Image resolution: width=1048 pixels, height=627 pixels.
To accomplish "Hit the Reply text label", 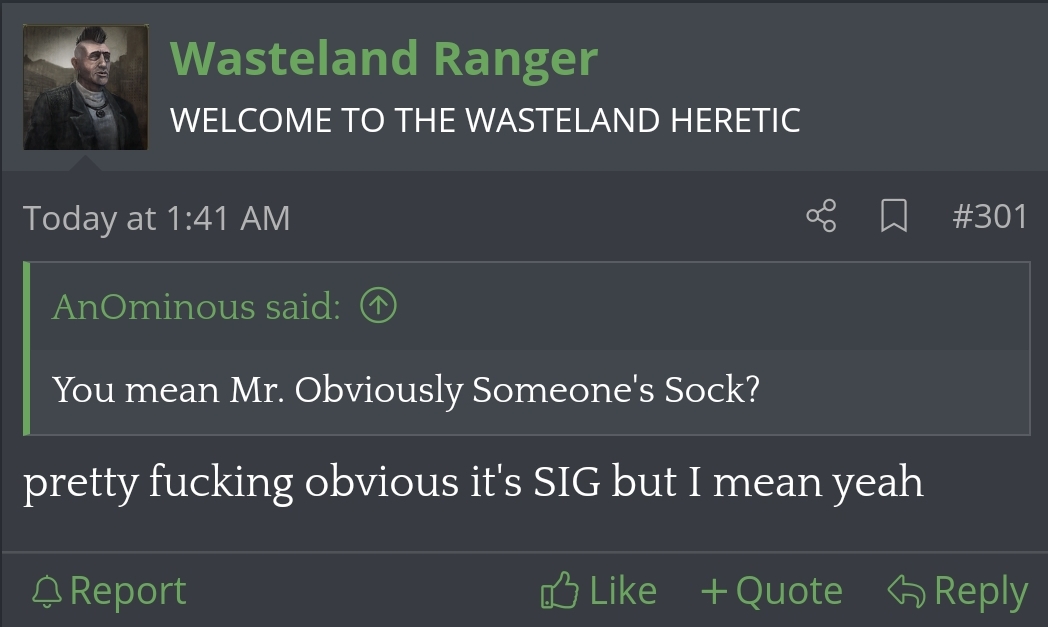I will pos(980,592).
